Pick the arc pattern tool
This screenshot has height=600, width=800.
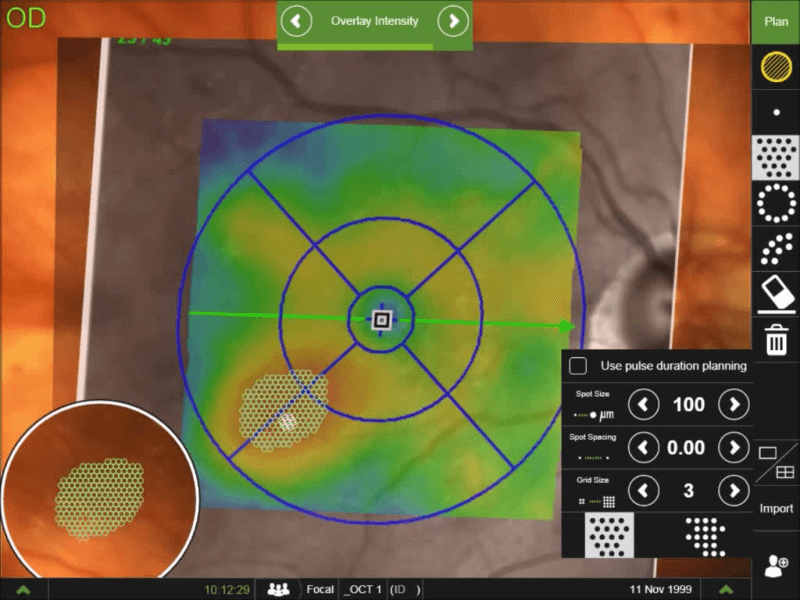(x=776, y=248)
